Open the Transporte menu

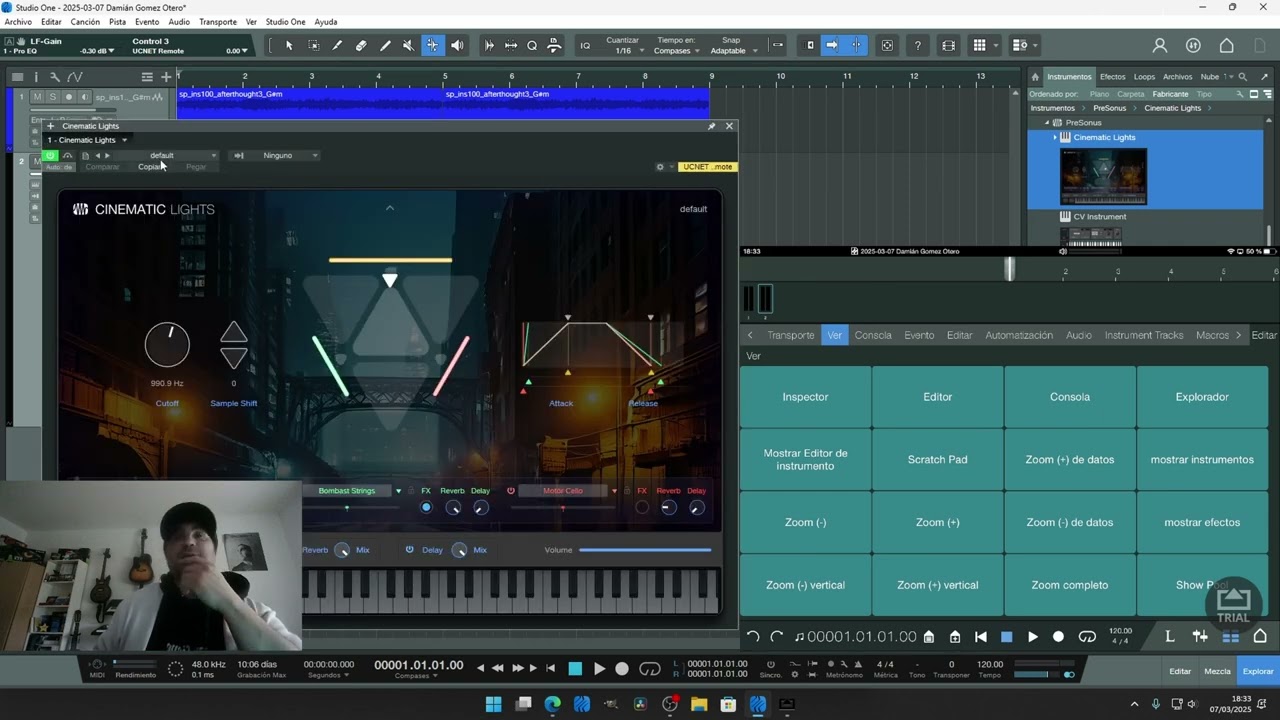coord(218,22)
